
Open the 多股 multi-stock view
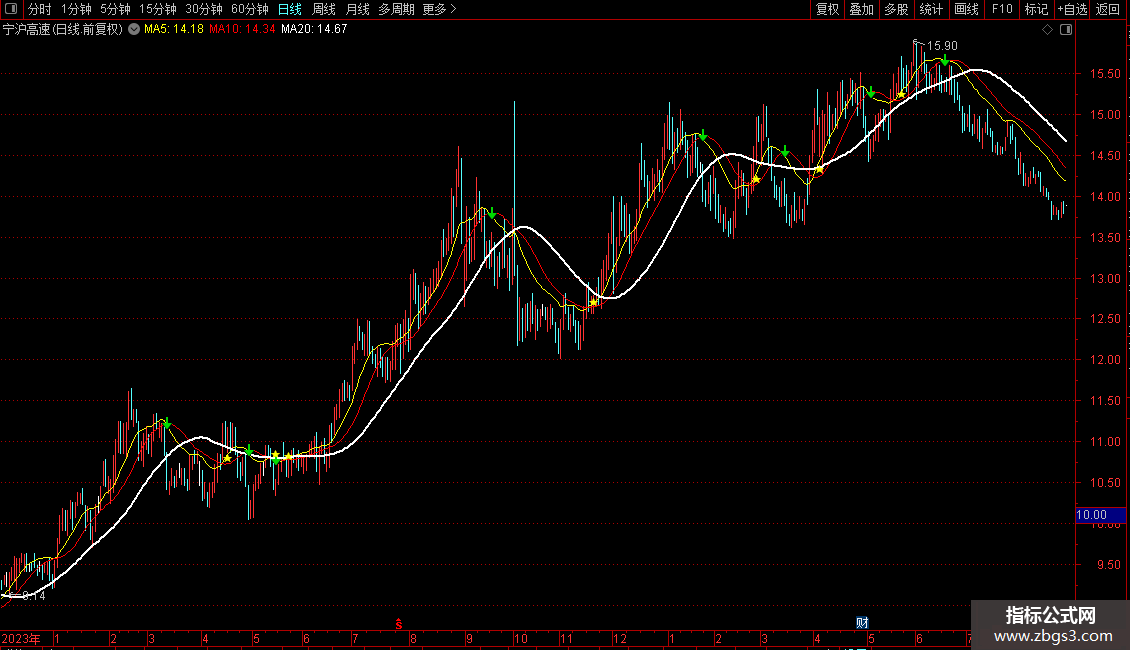(x=897, y=9)
